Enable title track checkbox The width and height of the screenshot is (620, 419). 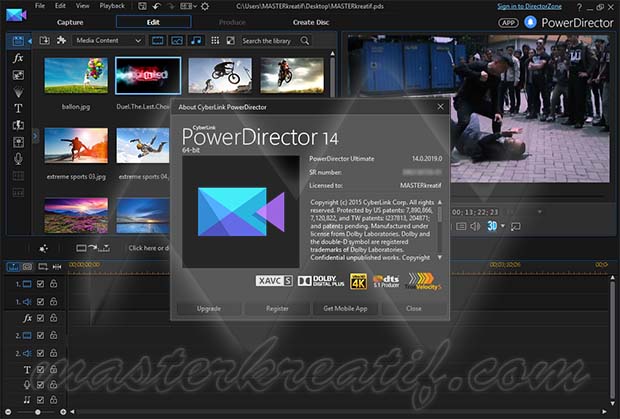click(40, 370)
